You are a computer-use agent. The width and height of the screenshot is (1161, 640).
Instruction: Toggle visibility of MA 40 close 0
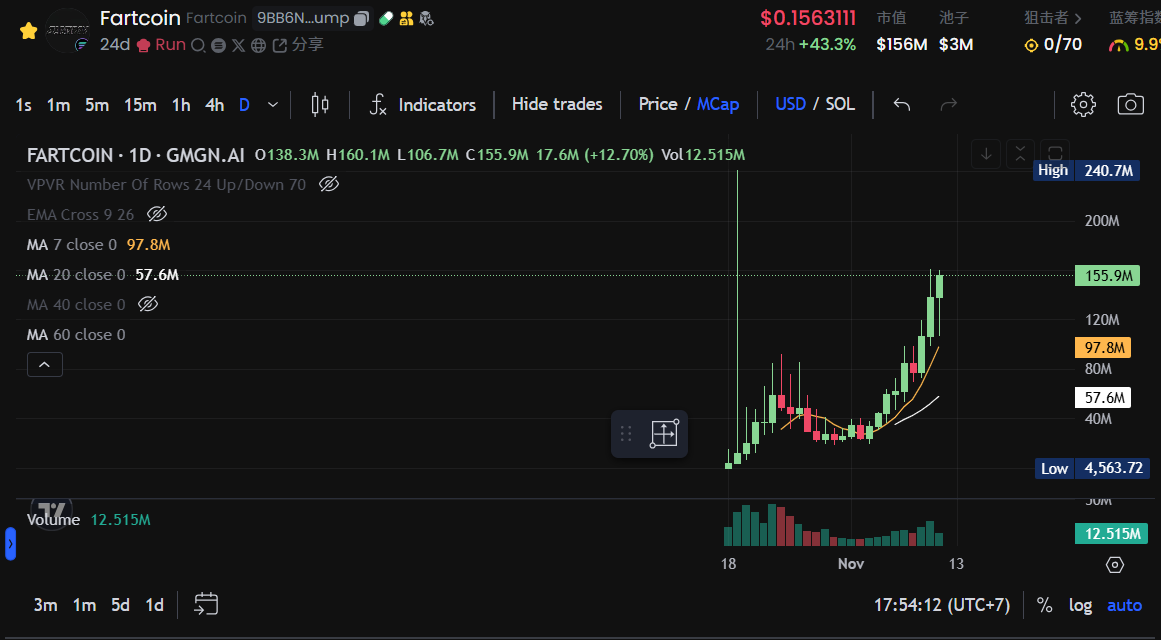[148, 304]
